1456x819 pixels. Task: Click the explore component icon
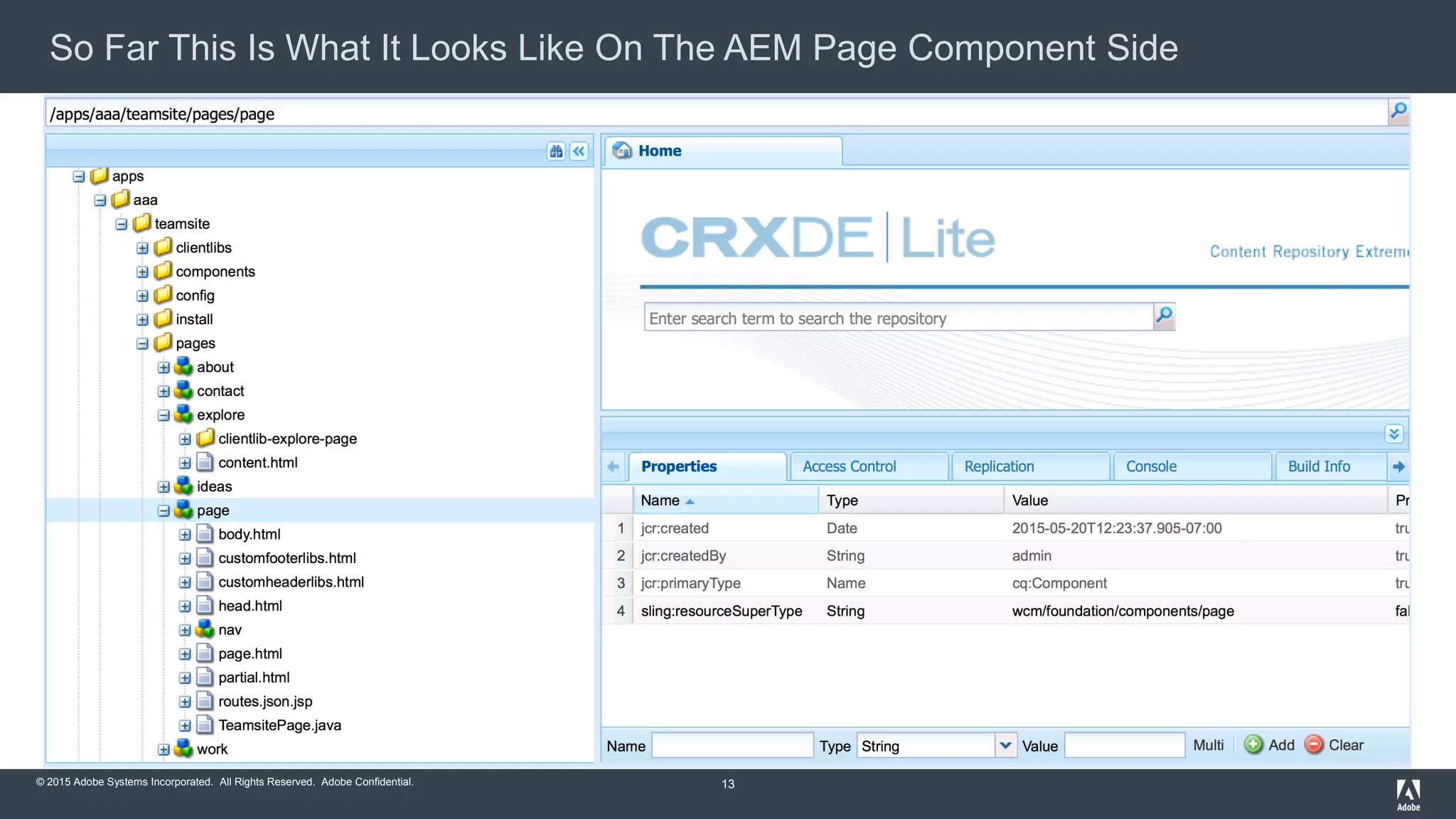tap(184, 414)
